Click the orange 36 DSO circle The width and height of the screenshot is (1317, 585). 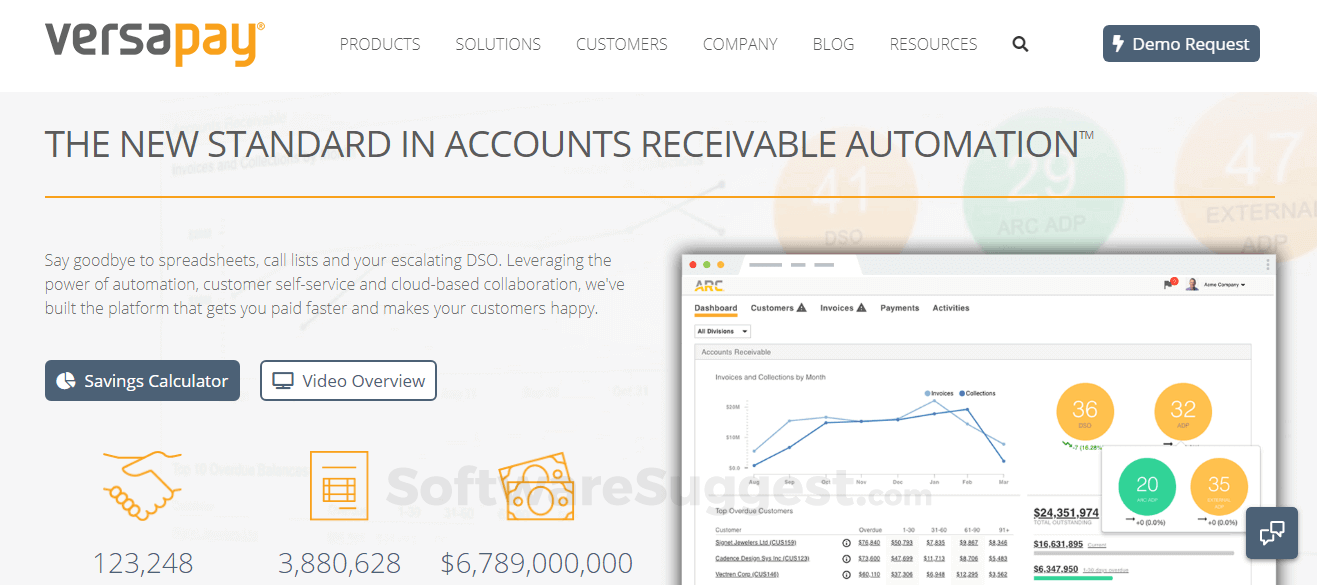pyautogui.click(x=1085, y=412)
